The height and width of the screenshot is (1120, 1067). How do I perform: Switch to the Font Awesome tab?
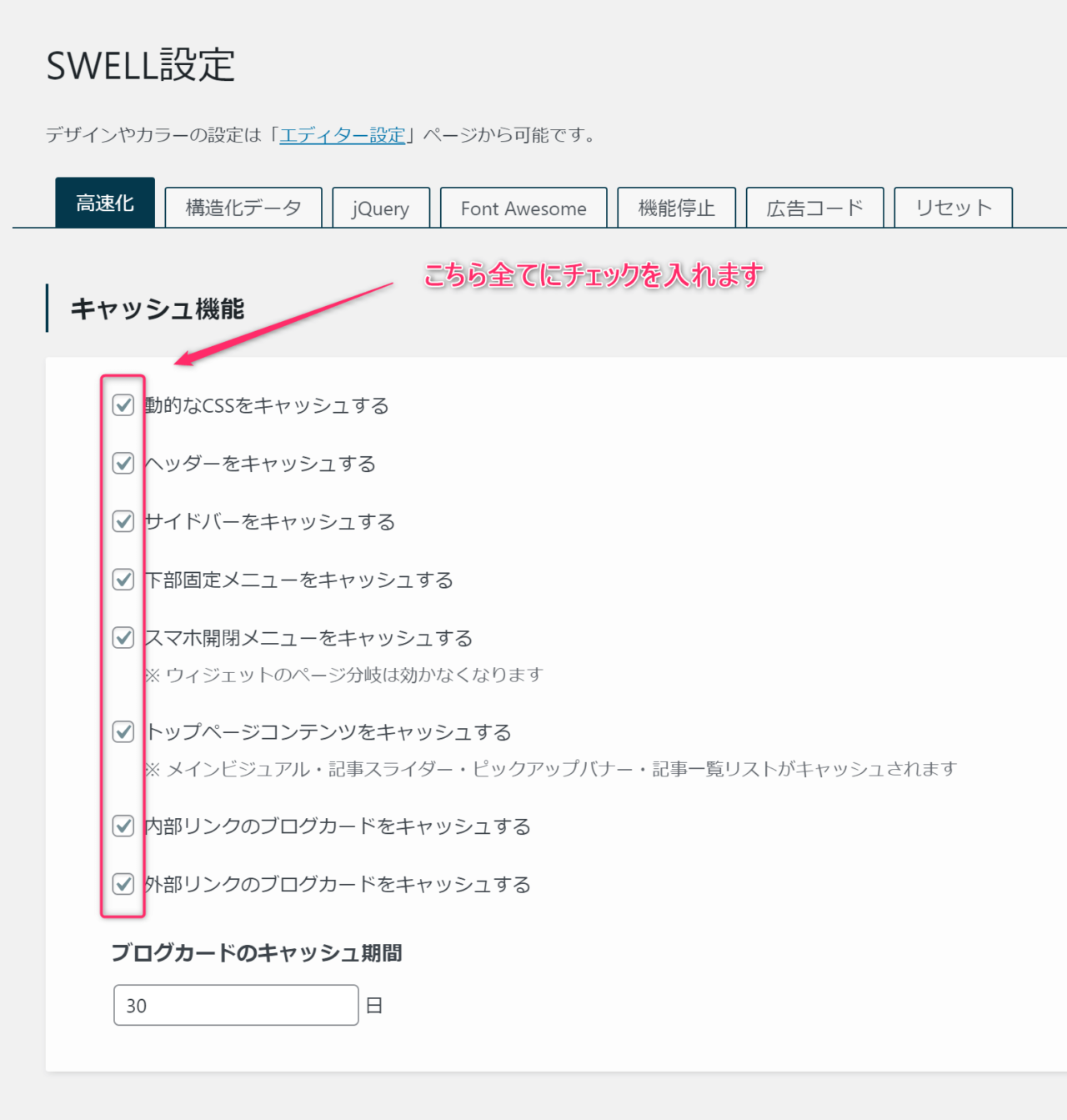click(x=523, y=208)
